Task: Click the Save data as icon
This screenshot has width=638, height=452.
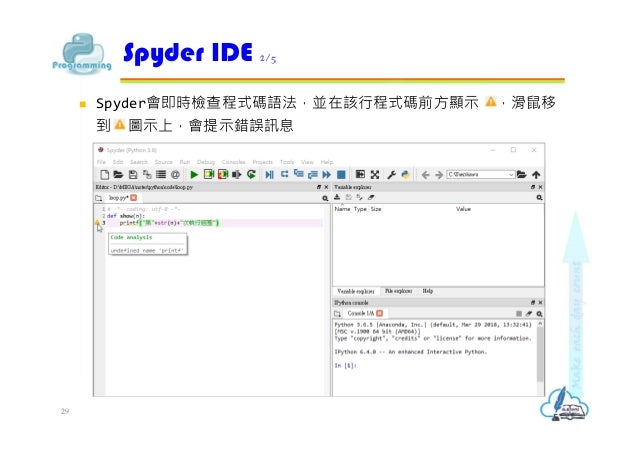Action: [359, 197]
